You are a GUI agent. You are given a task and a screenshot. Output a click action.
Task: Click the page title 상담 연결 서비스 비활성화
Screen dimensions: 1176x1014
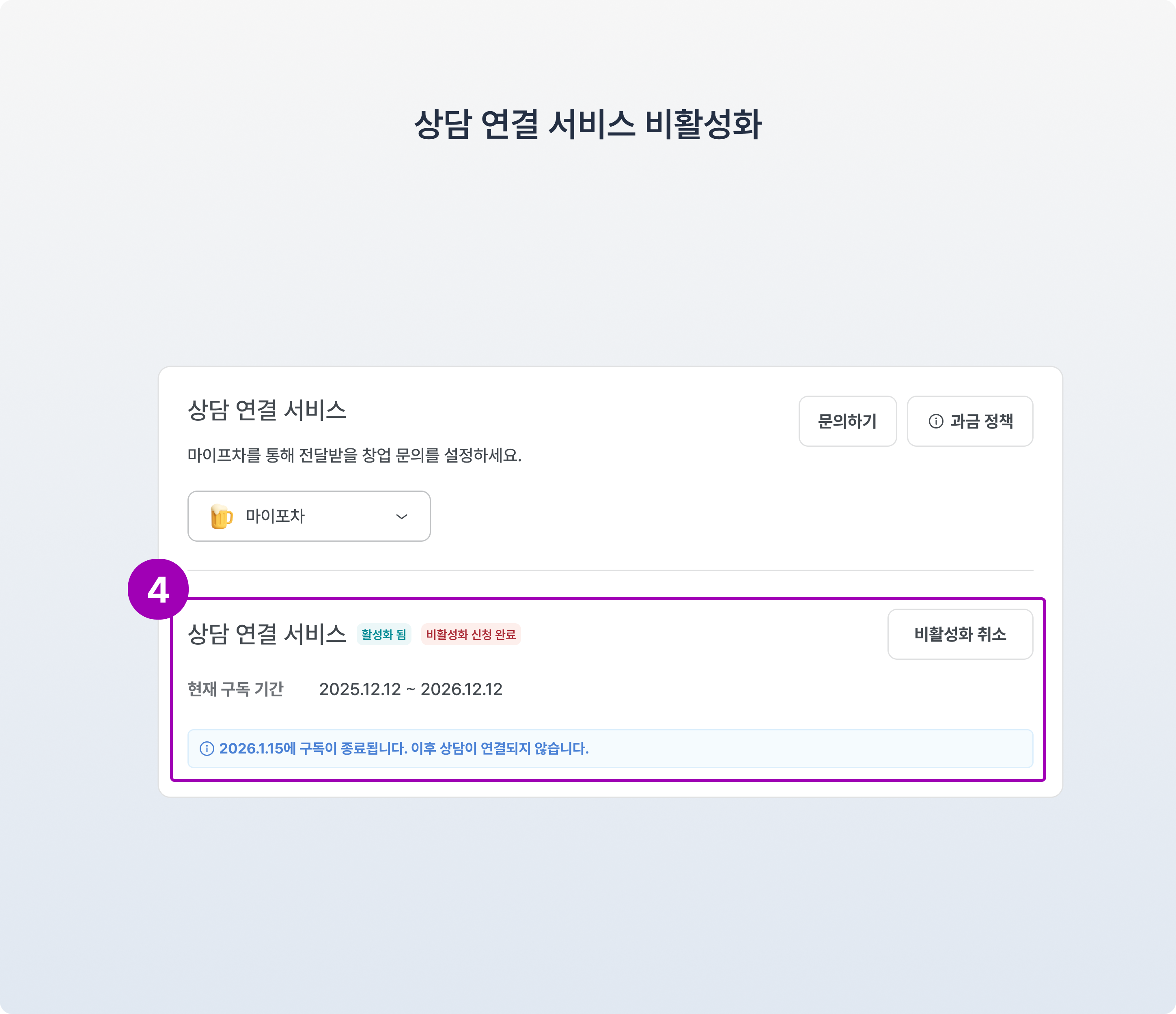click(588, 124)
